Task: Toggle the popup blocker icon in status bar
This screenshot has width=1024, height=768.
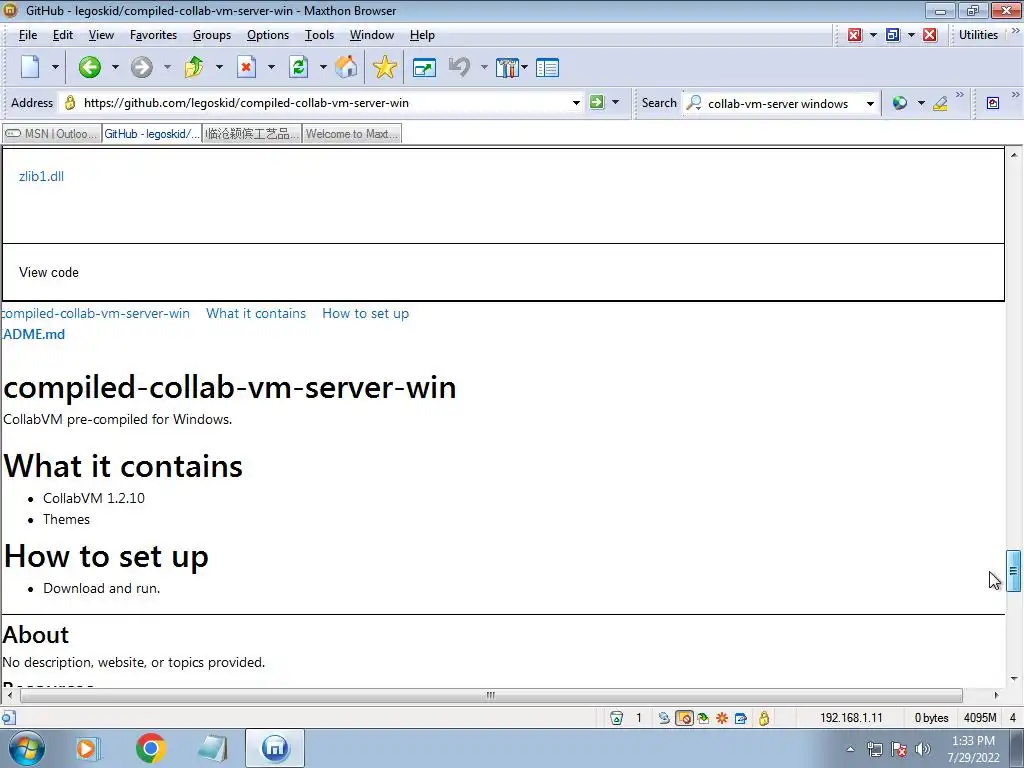Action: click(684, 718)
